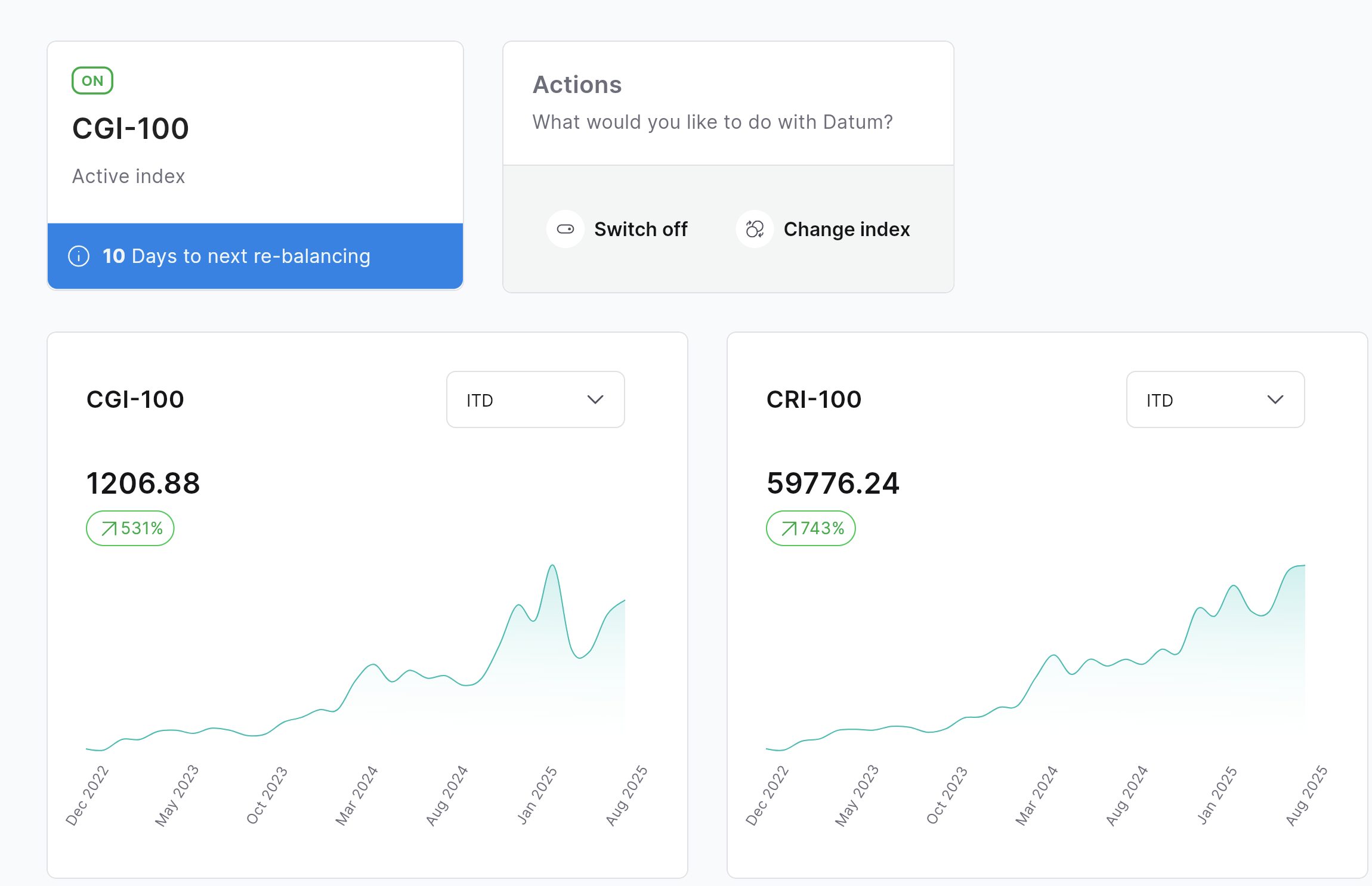Click the Switch off toggle icon
Viewport: 1372px width, 886px height.
(565, 229)
